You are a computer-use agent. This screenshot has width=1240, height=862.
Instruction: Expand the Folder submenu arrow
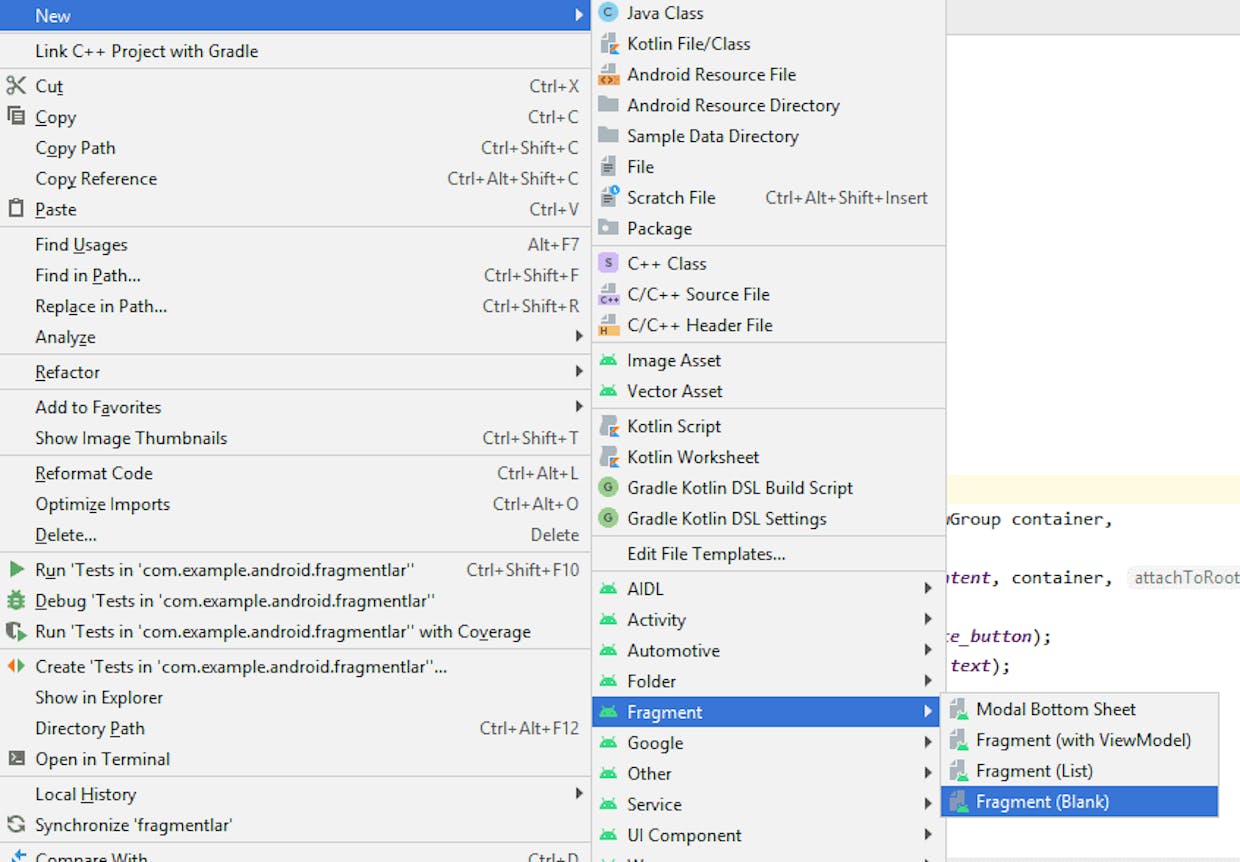(x=928, y=681)
